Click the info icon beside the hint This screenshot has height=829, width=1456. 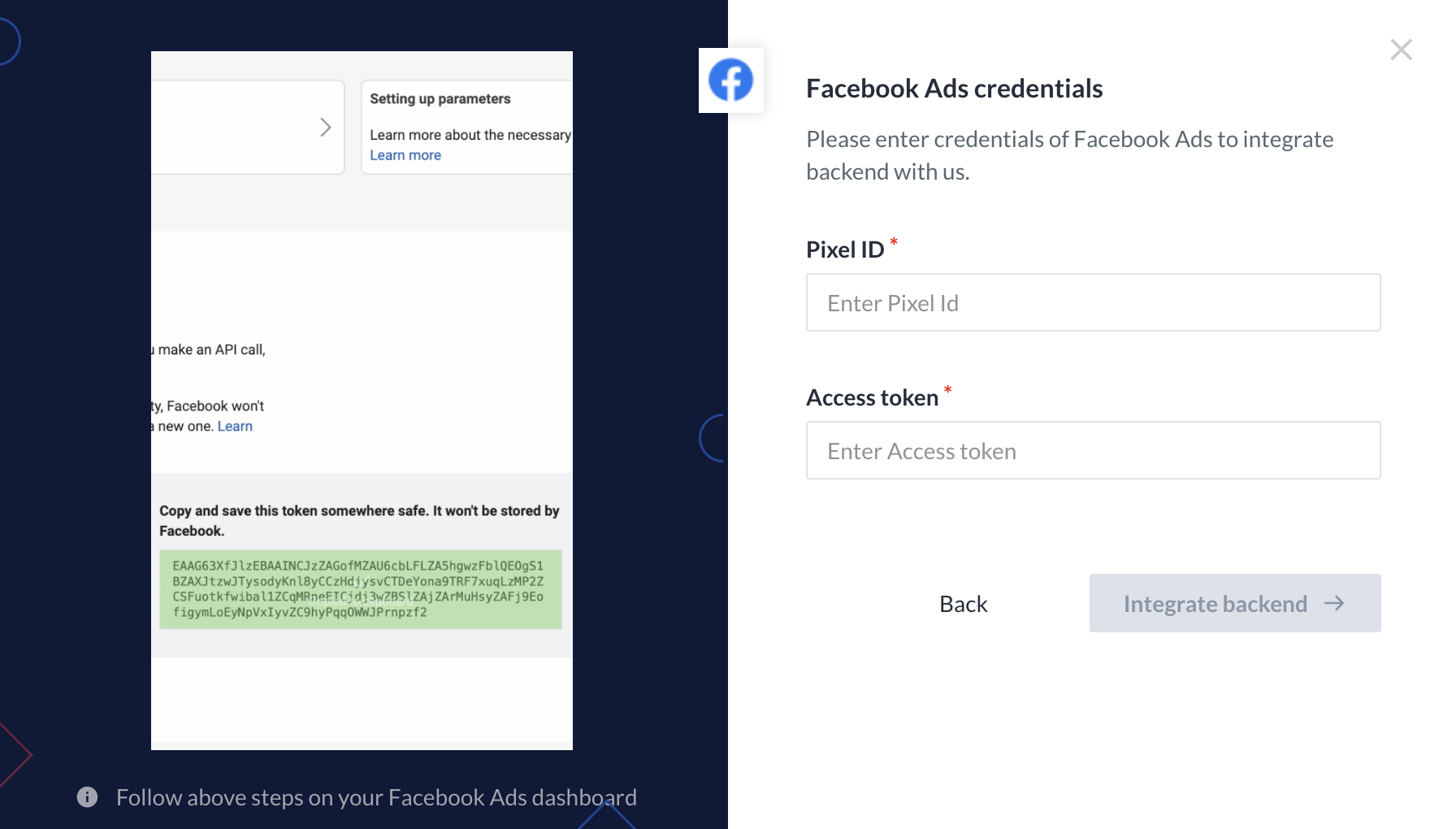pos(87,797)
